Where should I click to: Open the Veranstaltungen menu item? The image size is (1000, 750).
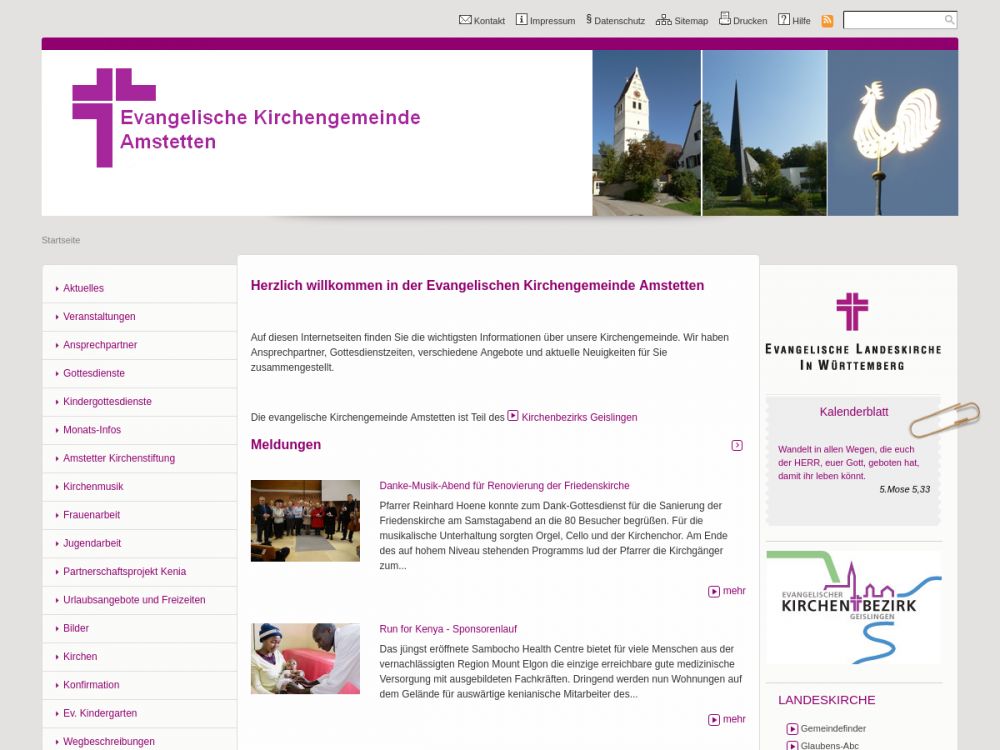click(99, 317)
